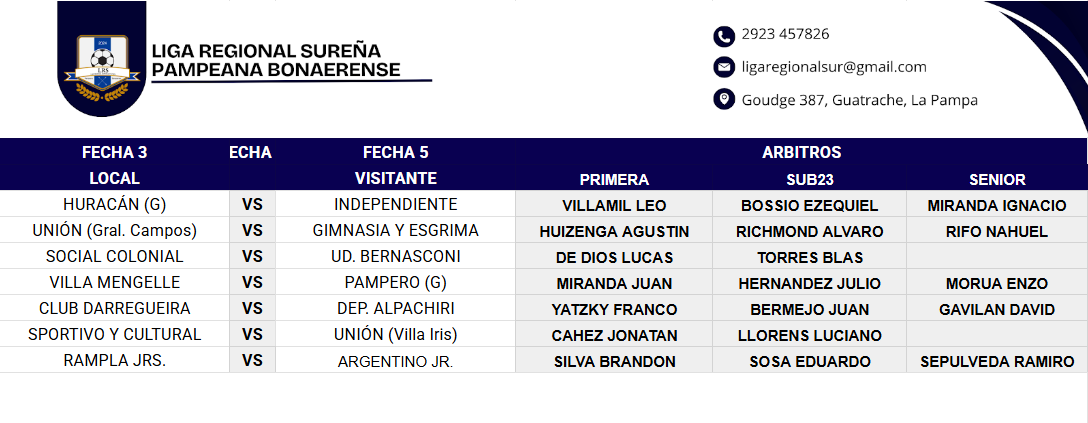
Task: Click the Goudge 387 address text
Action: click(859, 100)
